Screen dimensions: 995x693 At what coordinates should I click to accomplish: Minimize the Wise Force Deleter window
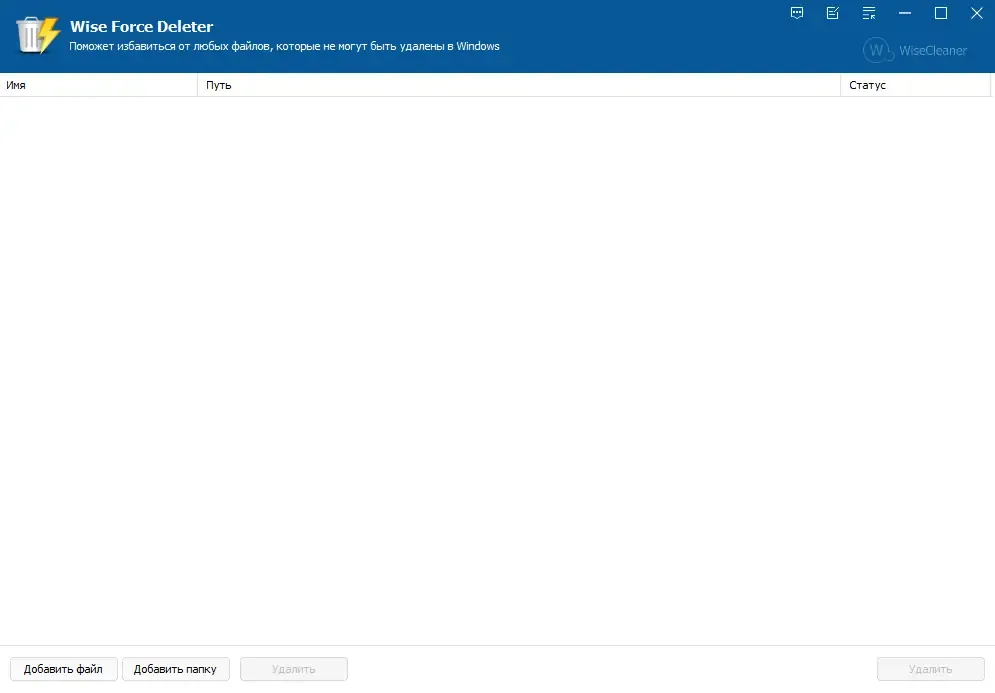(x=905, y=13)
